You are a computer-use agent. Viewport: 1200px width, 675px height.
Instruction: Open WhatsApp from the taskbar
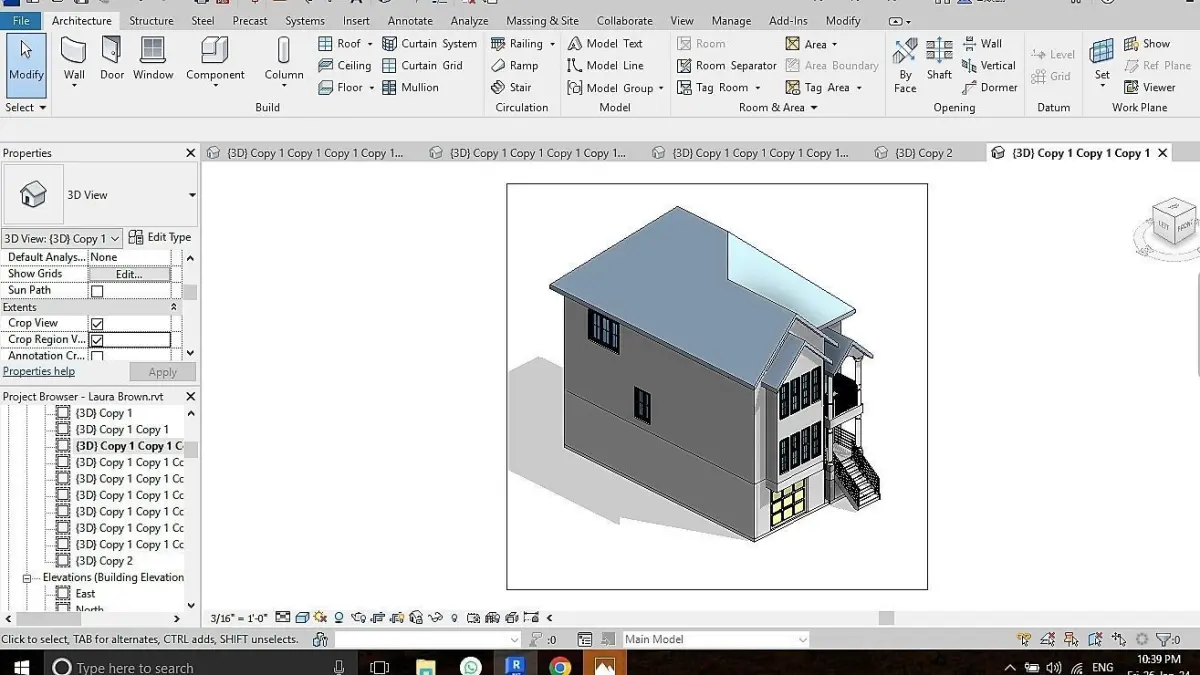[x=470, y=667]
